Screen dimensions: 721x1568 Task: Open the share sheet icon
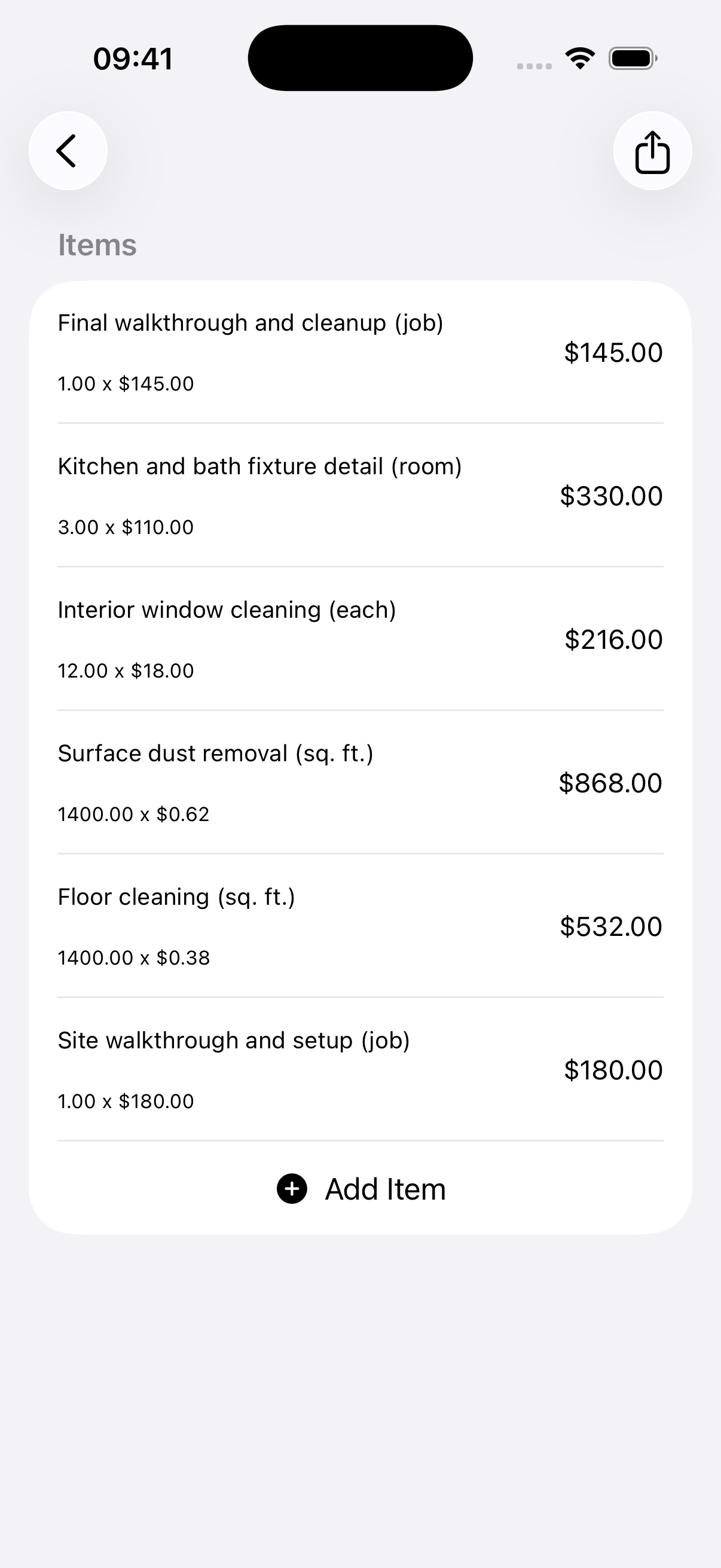pyautogui.click(x=652, y=151)
